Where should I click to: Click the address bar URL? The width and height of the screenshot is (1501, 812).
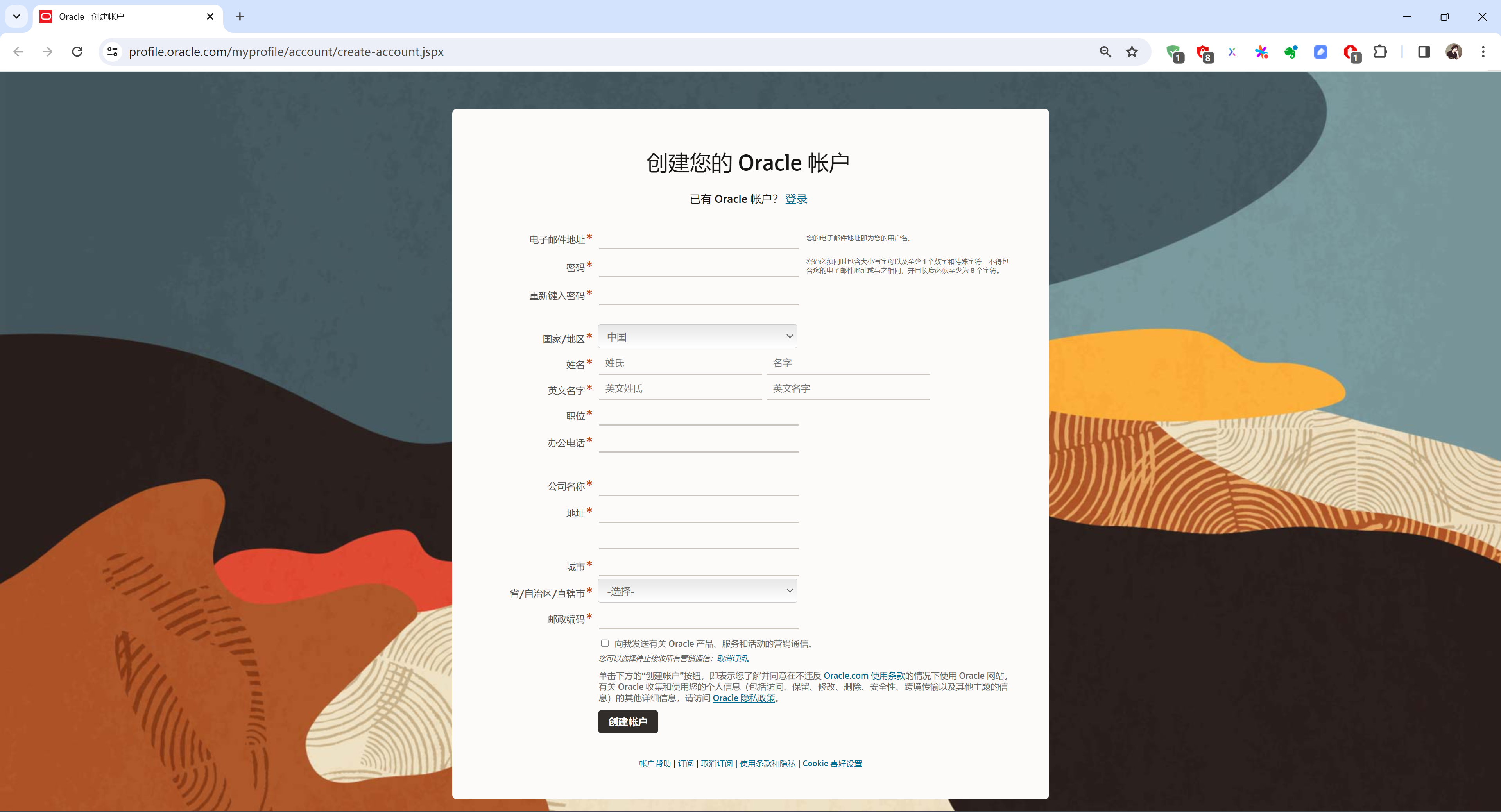(286, 52)
